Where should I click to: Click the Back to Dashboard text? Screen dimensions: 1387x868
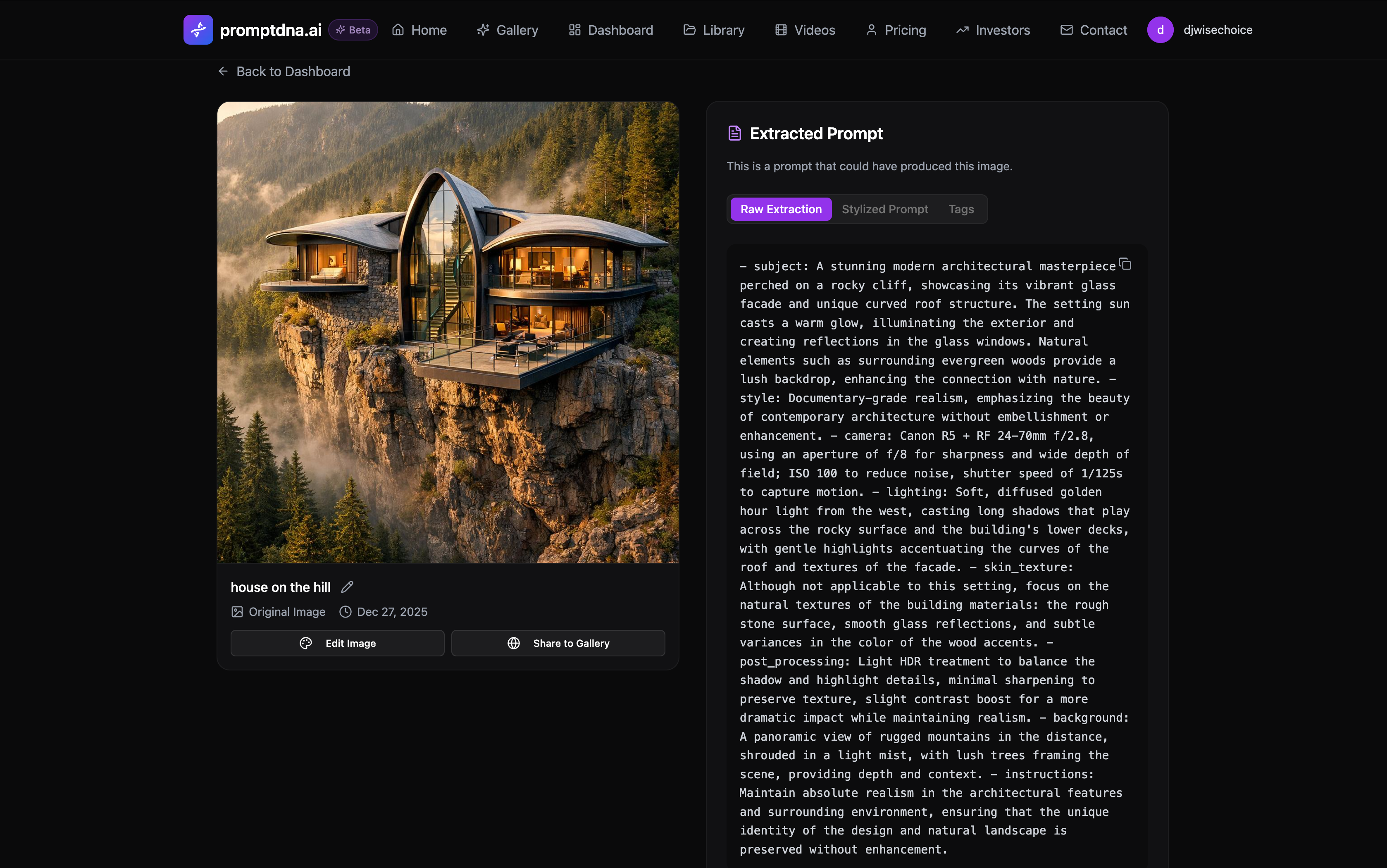(x=293, y=71)
